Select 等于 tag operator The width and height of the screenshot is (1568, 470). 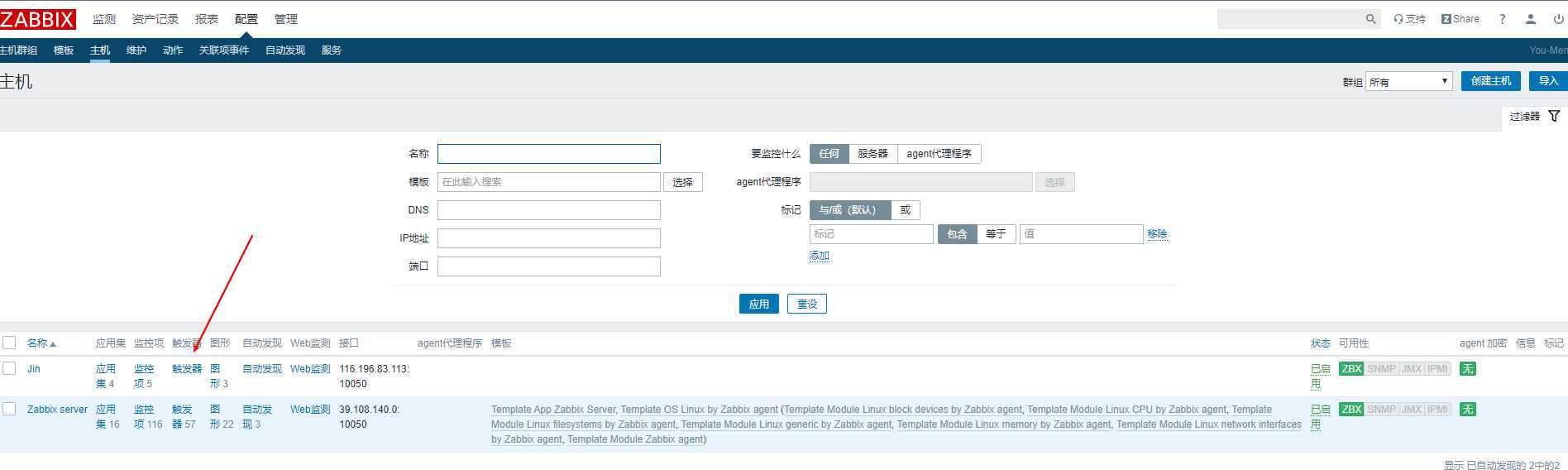pyautogui.click(x=996, y=234)
